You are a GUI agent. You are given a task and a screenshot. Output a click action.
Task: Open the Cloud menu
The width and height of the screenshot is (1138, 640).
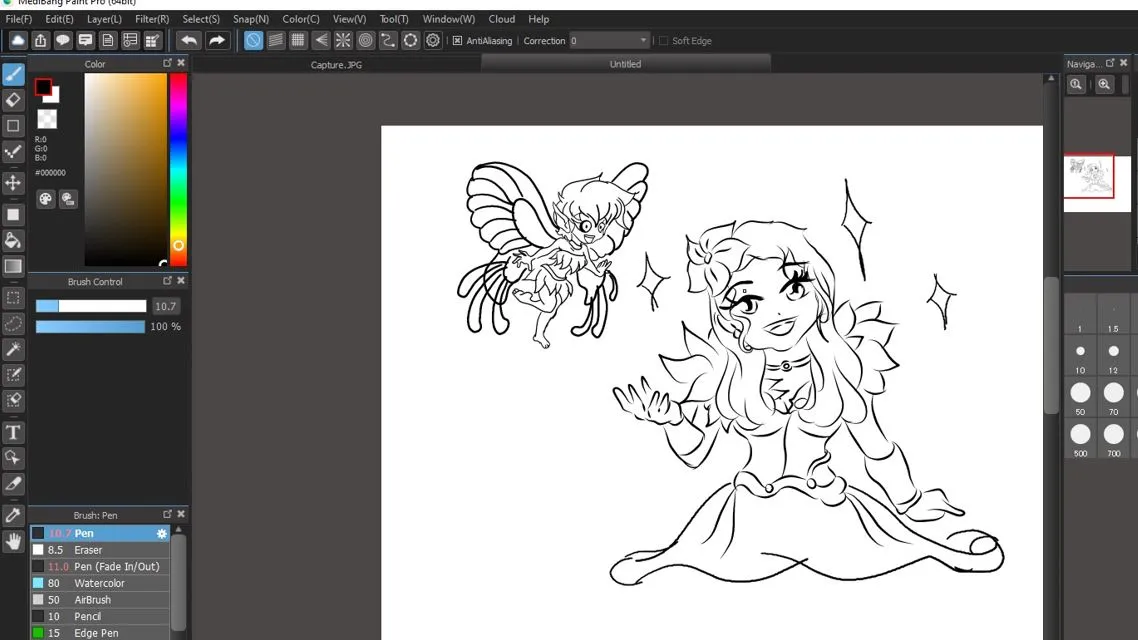click(x=502, y=19)
